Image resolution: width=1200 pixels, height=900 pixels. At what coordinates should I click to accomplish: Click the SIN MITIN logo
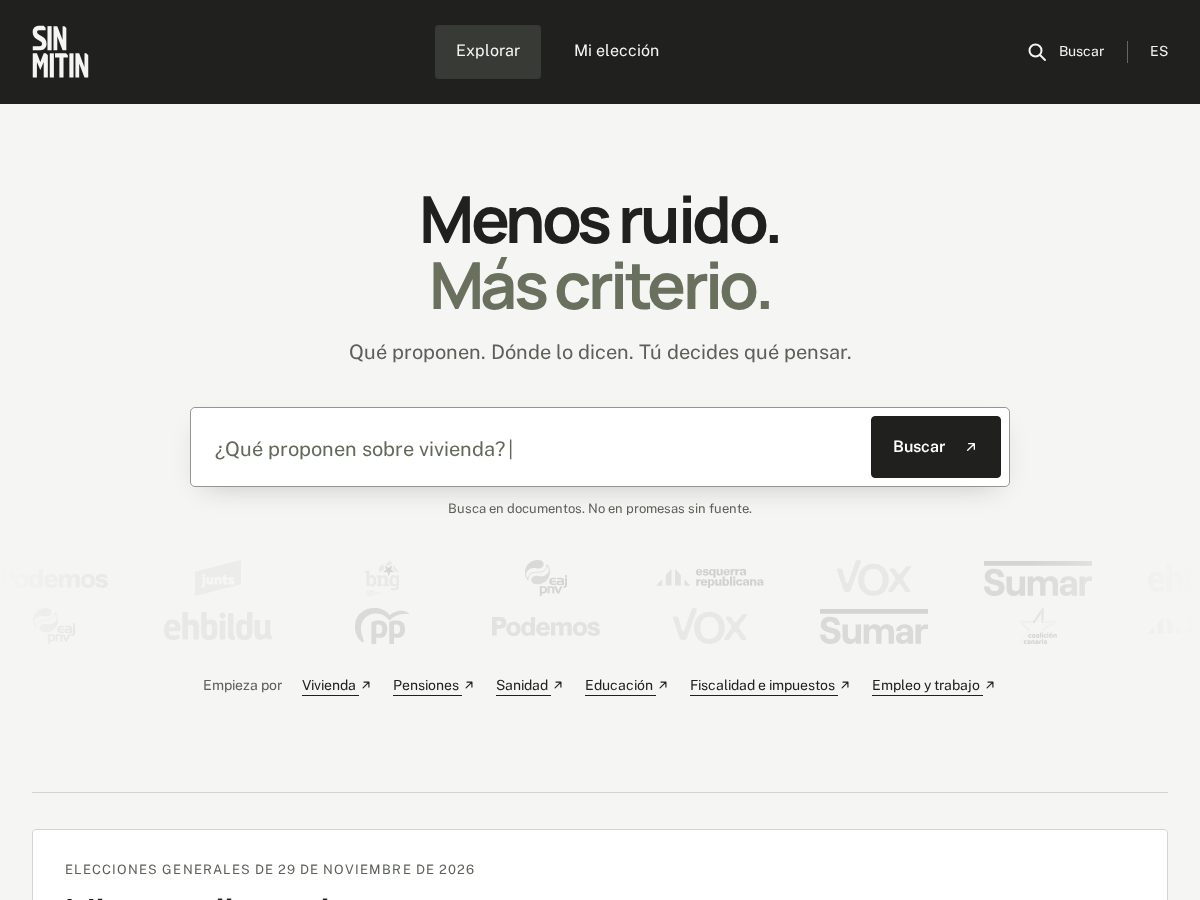coord(60,52)
